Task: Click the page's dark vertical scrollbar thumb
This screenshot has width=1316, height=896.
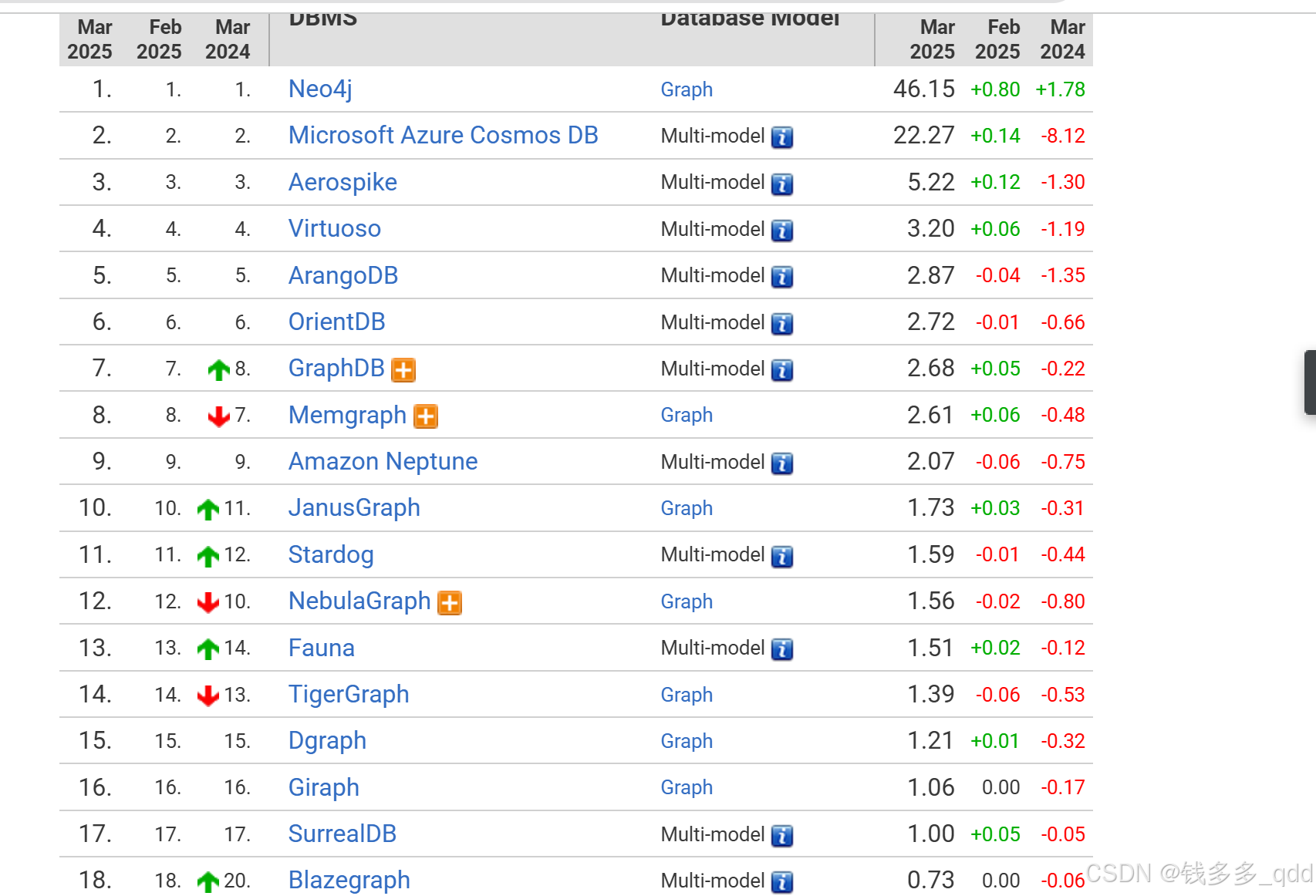Action: 1310,382
